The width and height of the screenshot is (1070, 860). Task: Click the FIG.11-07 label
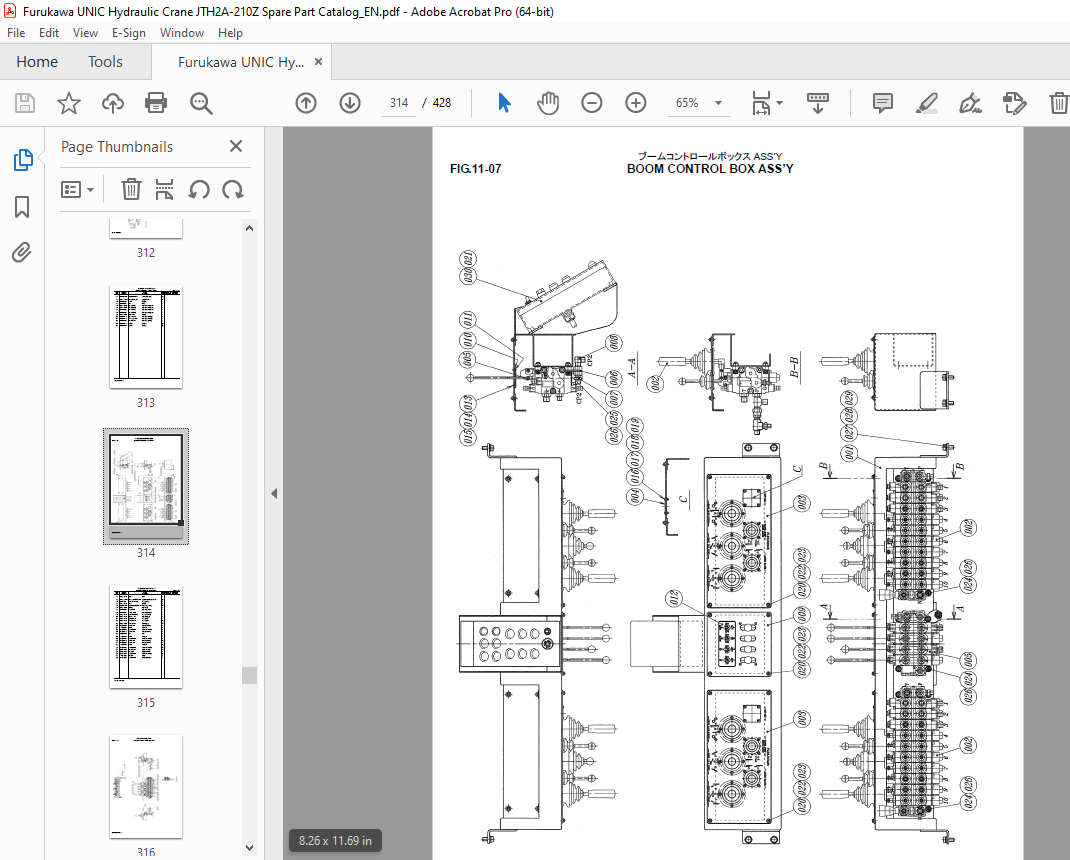coord(476,169)
